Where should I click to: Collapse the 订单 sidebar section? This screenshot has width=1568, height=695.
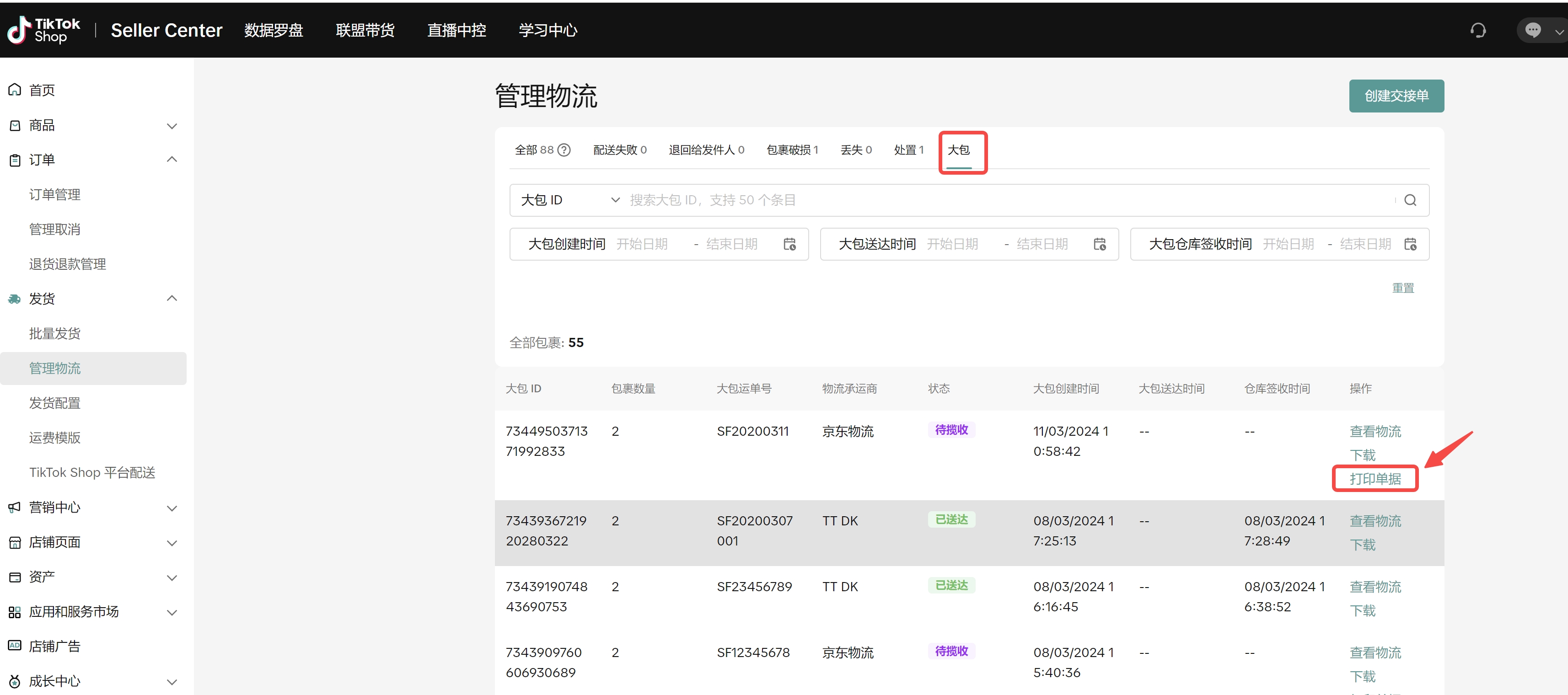pos(172,160)
